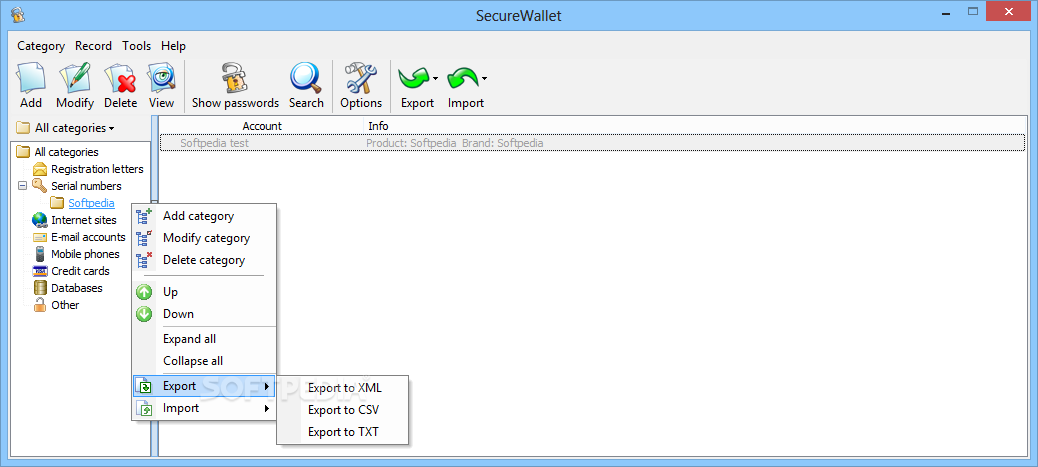
Task: Open the All categories dropdown header
Action: point(65,128)
